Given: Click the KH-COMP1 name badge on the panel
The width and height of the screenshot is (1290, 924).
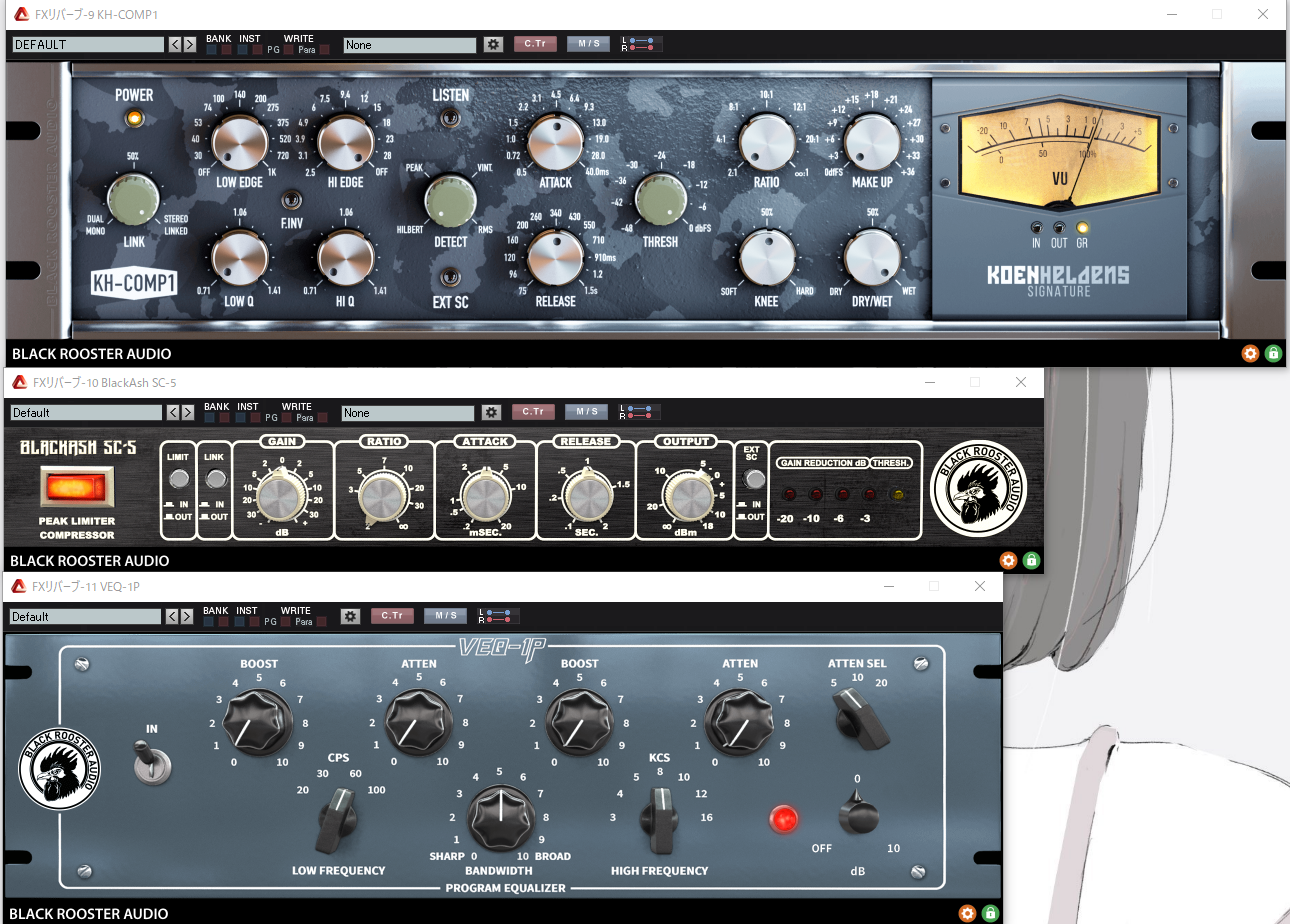Looking at the screenshot, I should point(134,283).
